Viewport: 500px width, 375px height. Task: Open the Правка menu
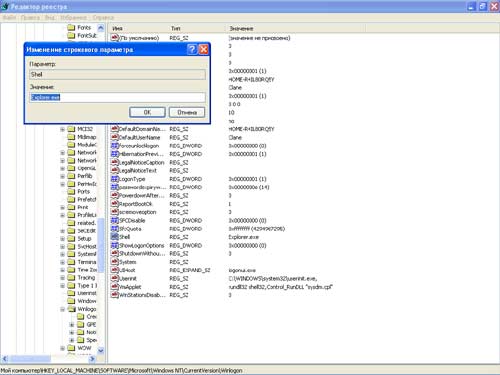tap(30, 17)
